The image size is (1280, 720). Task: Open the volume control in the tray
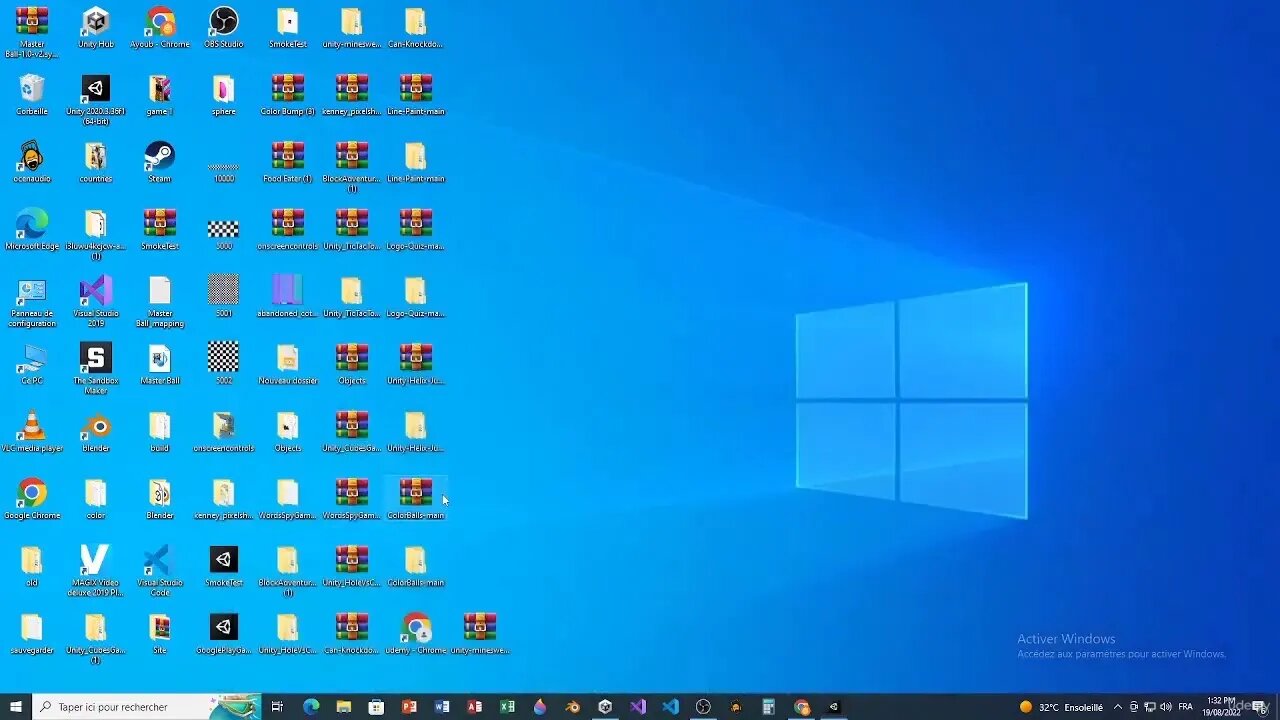pyautogui.click(x=1166, y=707)
